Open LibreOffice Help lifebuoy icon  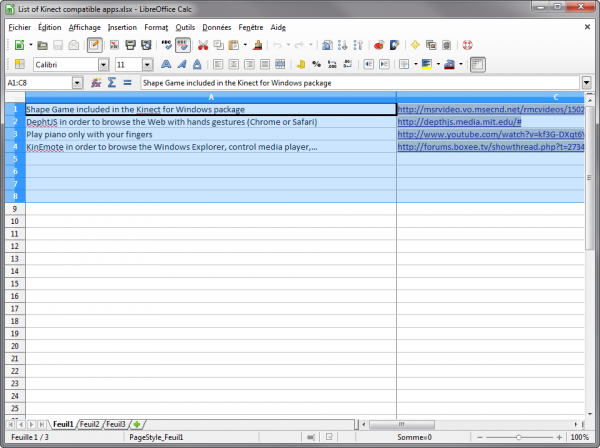[467, 45]
